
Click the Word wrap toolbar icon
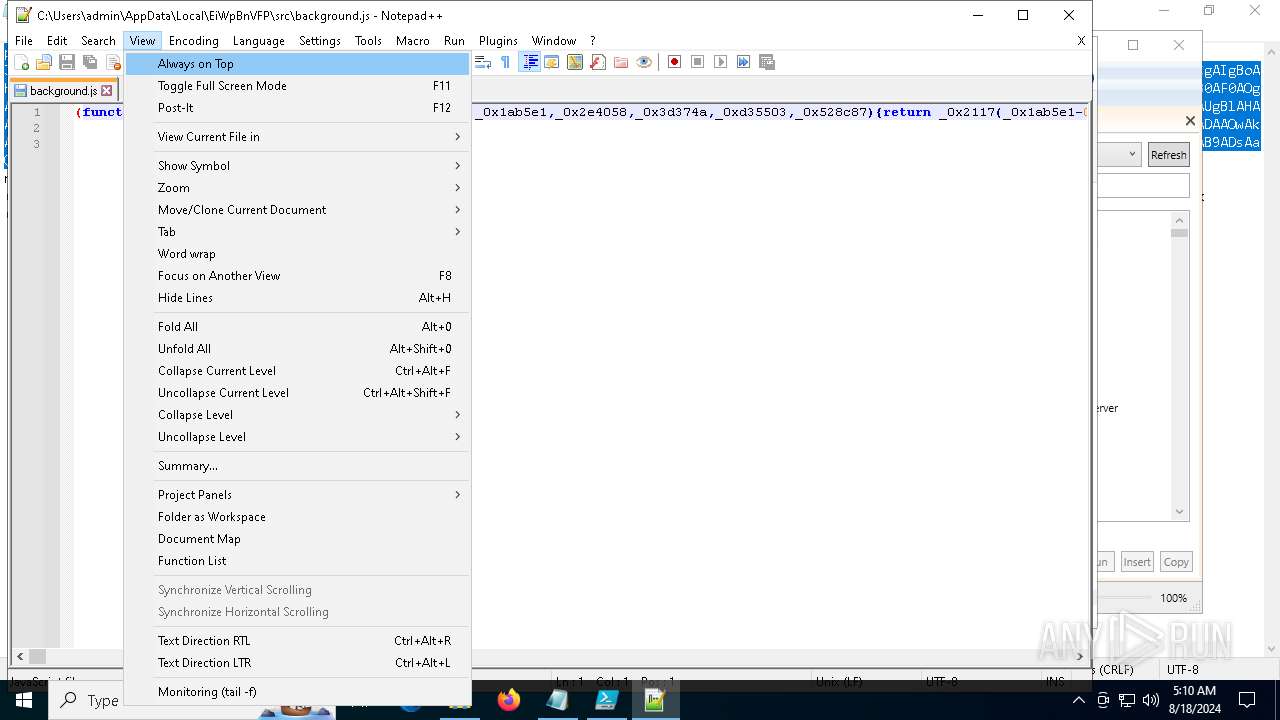click(x=483, y=62)
